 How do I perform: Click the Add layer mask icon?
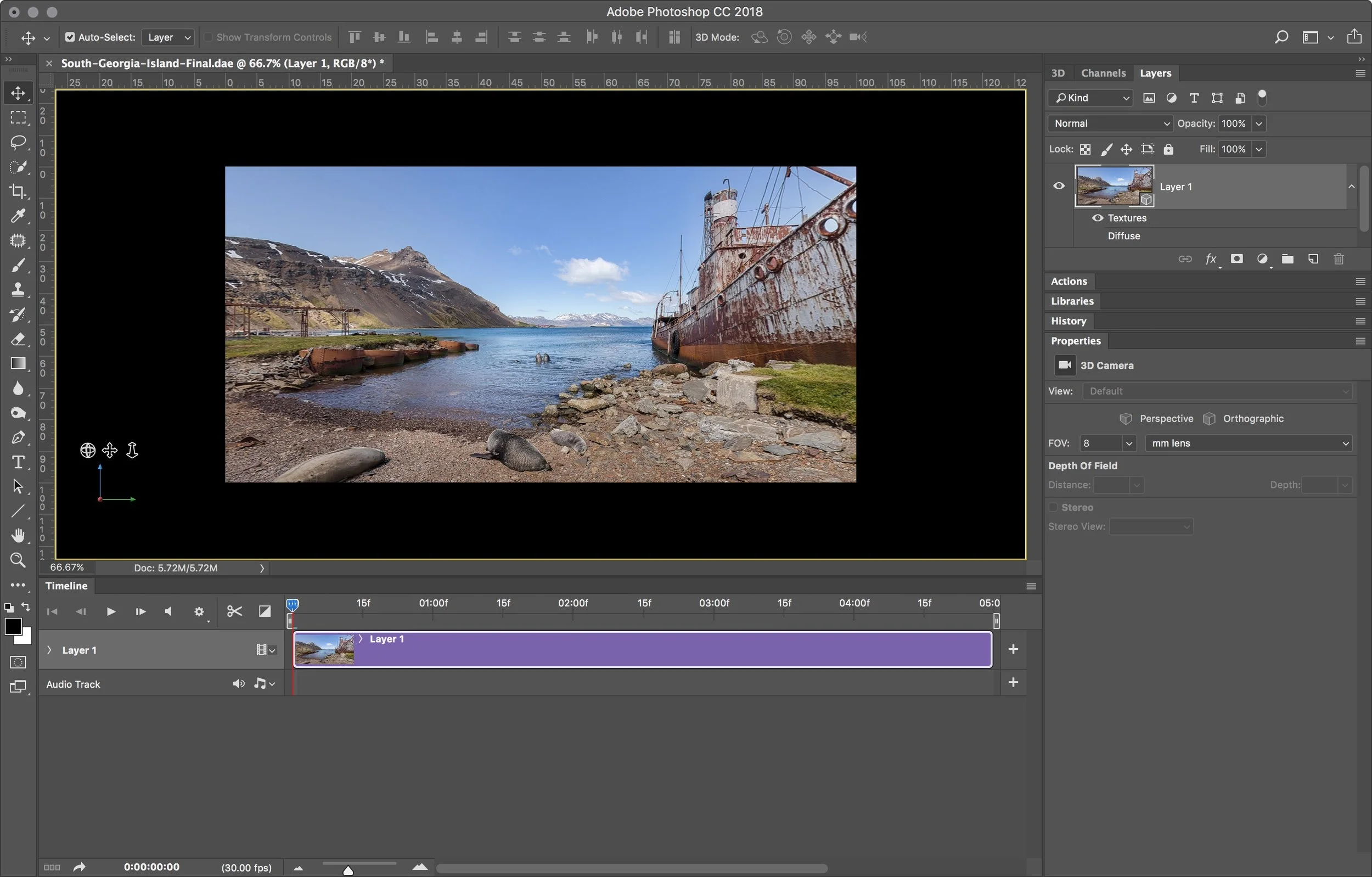[x=1236, y=259]
